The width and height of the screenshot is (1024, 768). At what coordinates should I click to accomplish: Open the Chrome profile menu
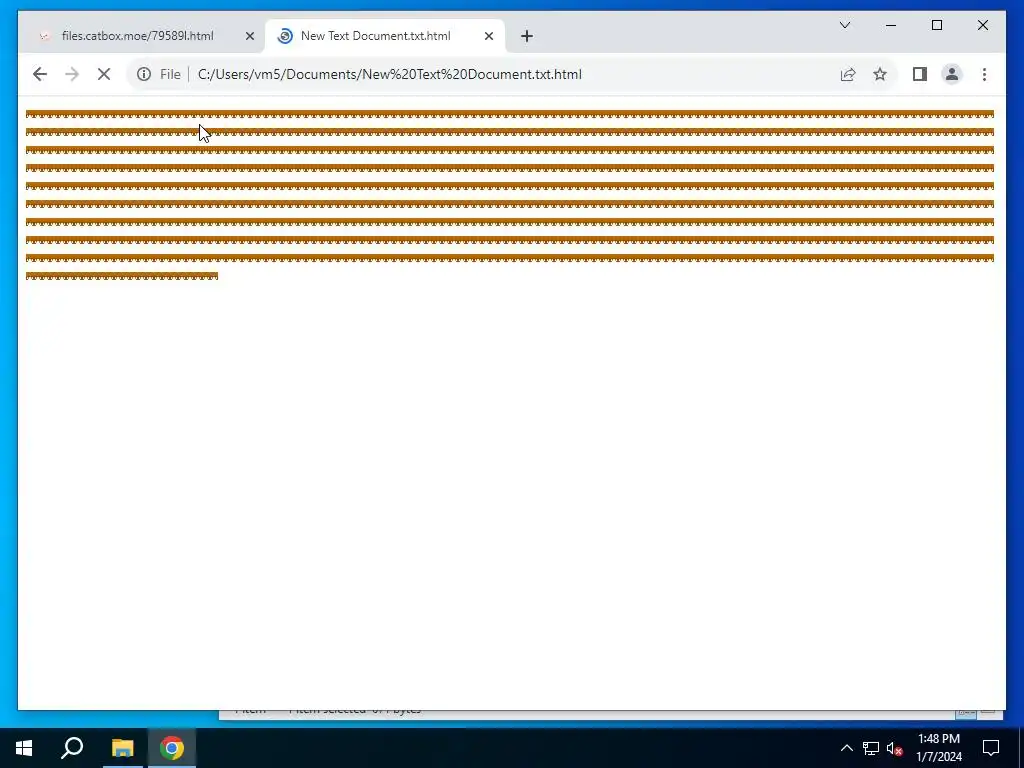(952, 74)
